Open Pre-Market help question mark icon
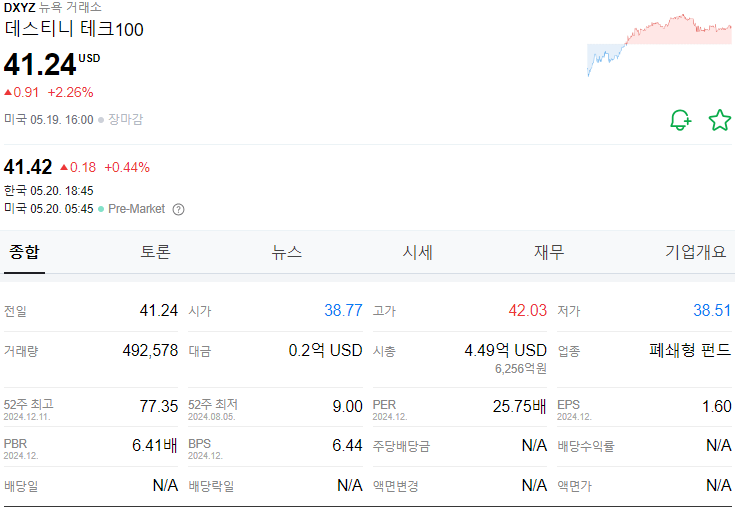 tap(178, 210)
